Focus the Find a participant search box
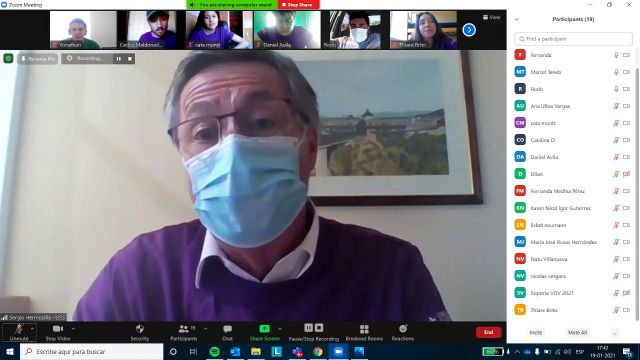Image resolution: width=640 pixels, height=360 pixels. 573,39
